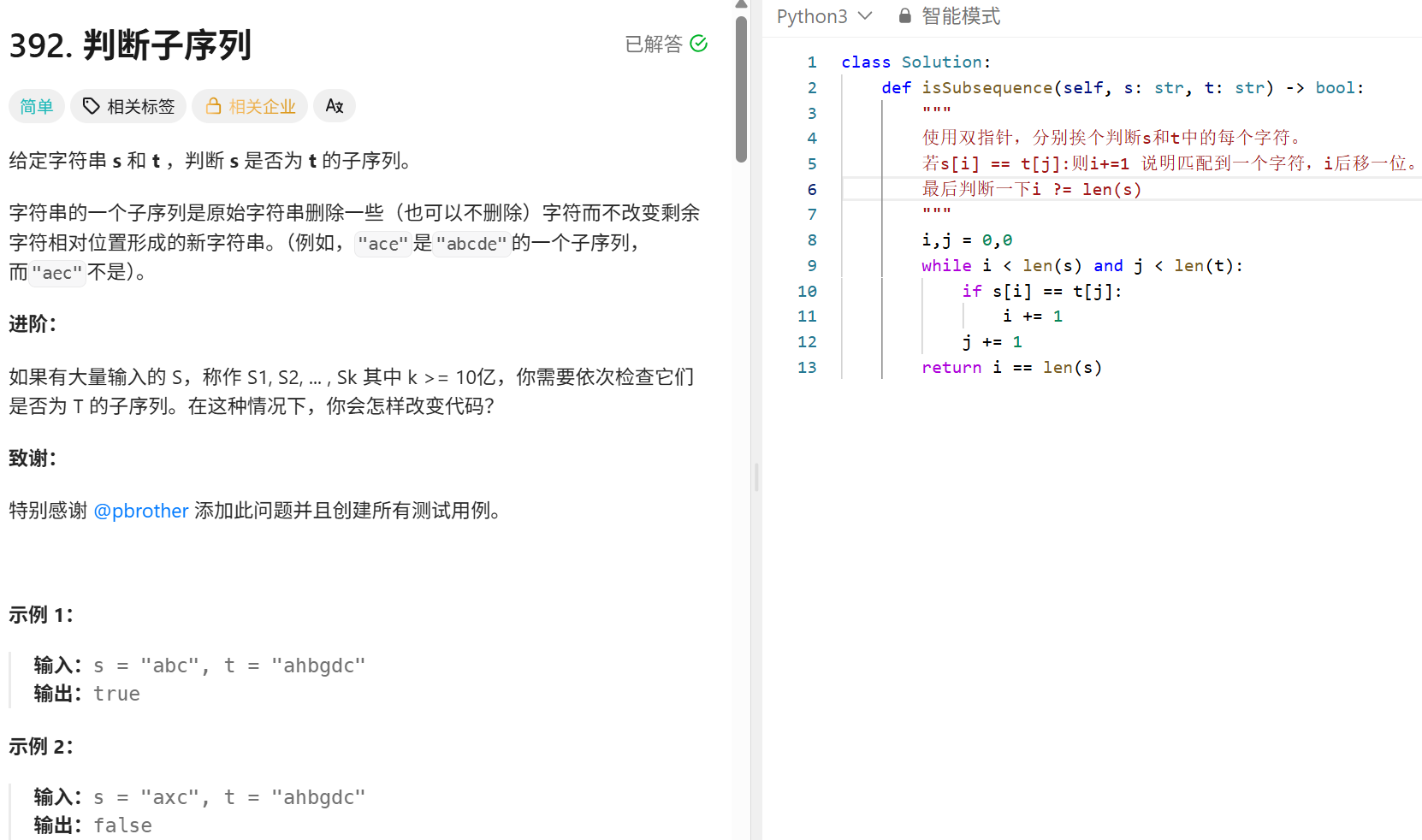Click the 'i,j = 0,0' code line

(x=967, y=240)
